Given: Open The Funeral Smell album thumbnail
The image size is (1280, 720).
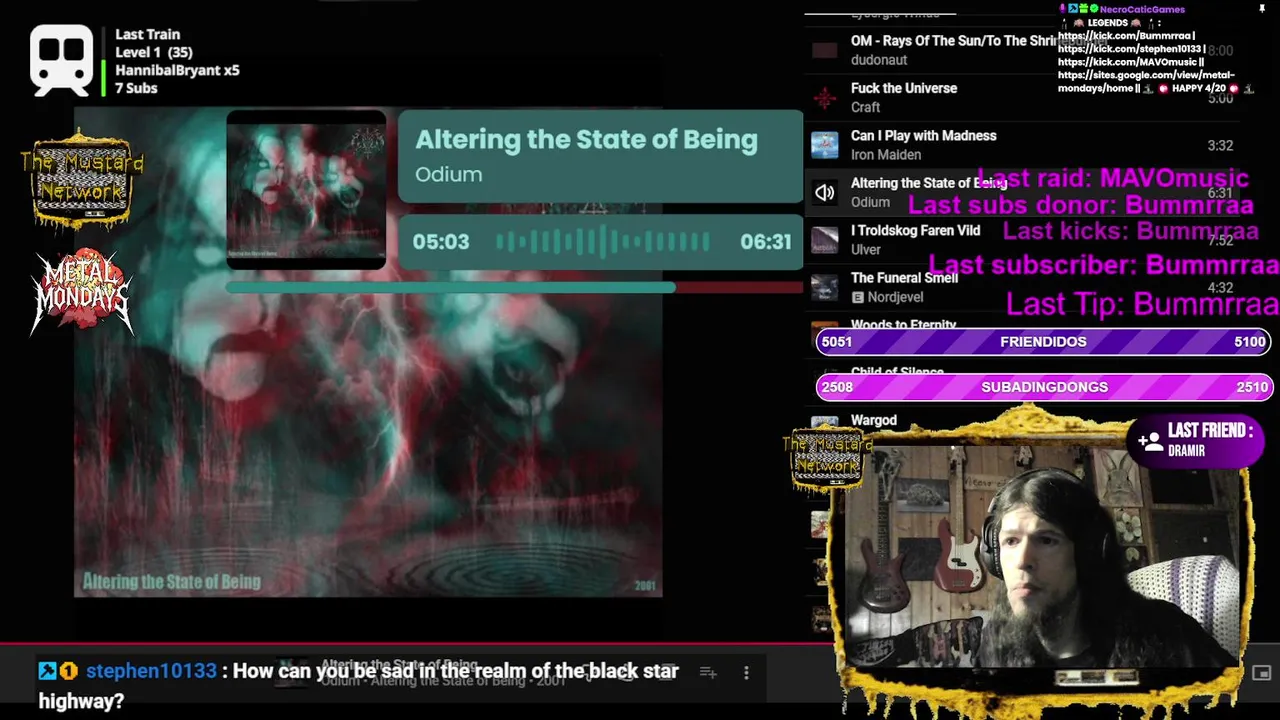Looking at the screenshot, I should pos(824,287).
